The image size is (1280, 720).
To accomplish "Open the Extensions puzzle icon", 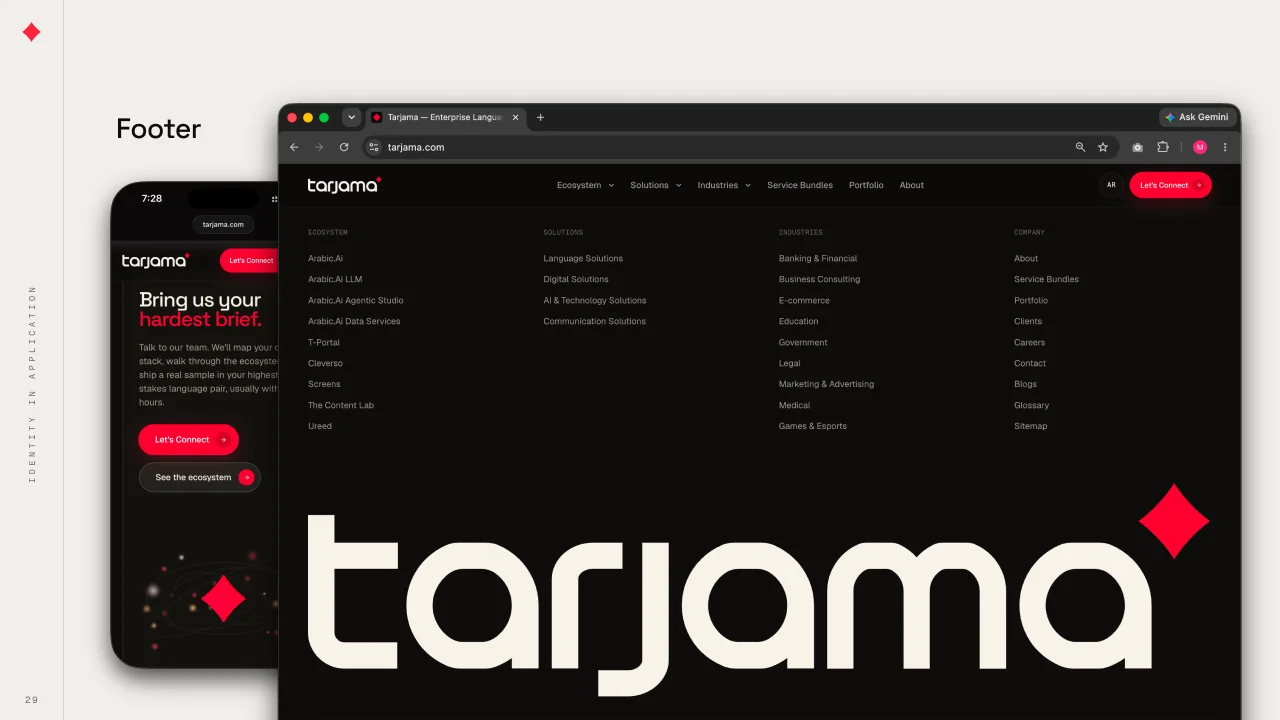I will coord(1163,147).
